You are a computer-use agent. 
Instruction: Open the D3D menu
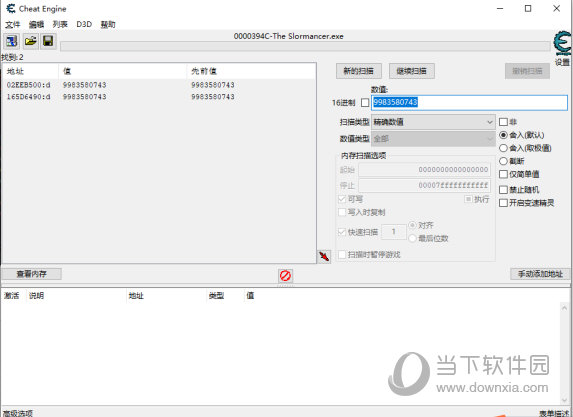84,24
